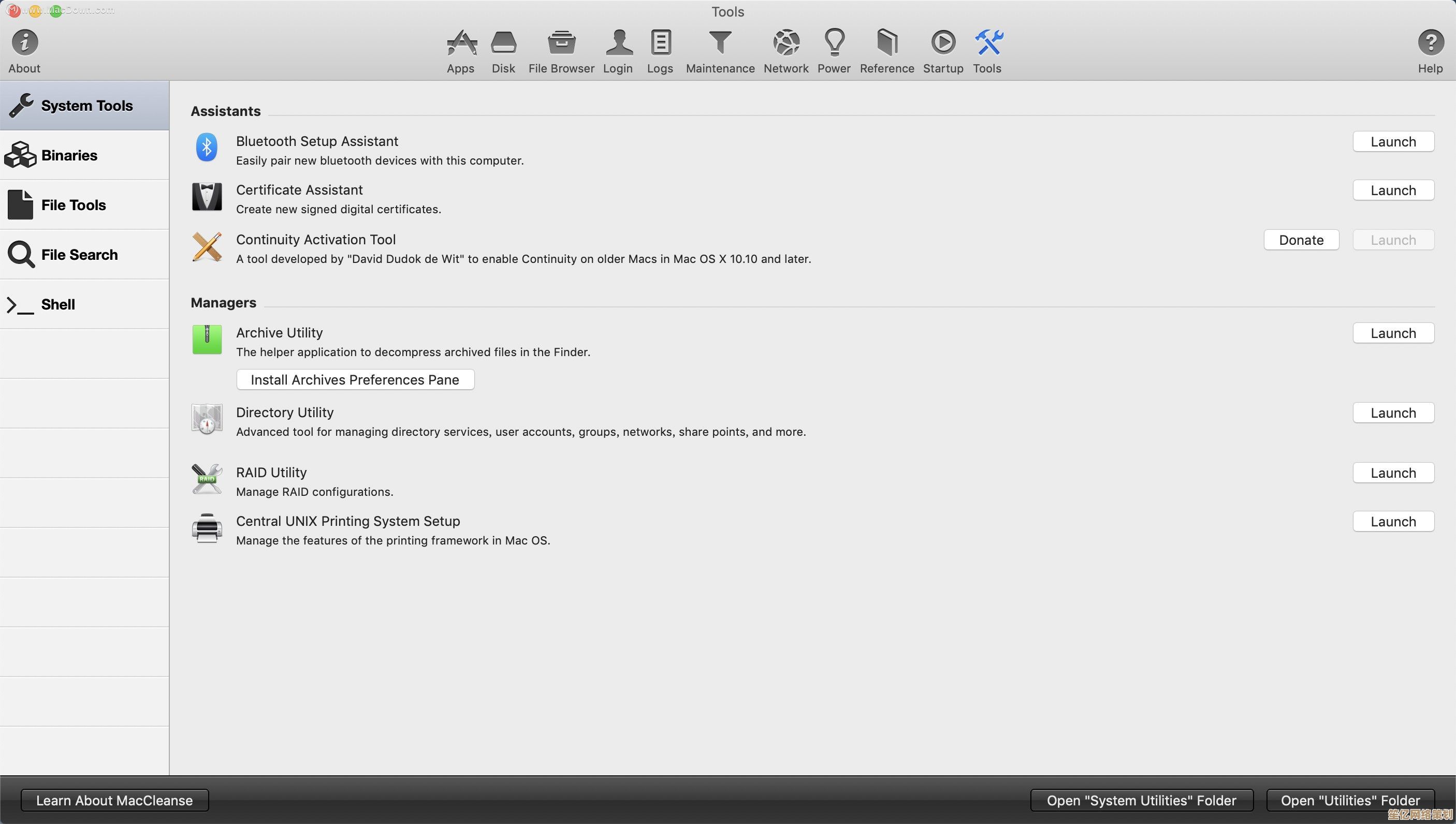Open "System Utilities" Folder
The height and width of the screenshot is (824, 1456).
tap(1141, 800)
